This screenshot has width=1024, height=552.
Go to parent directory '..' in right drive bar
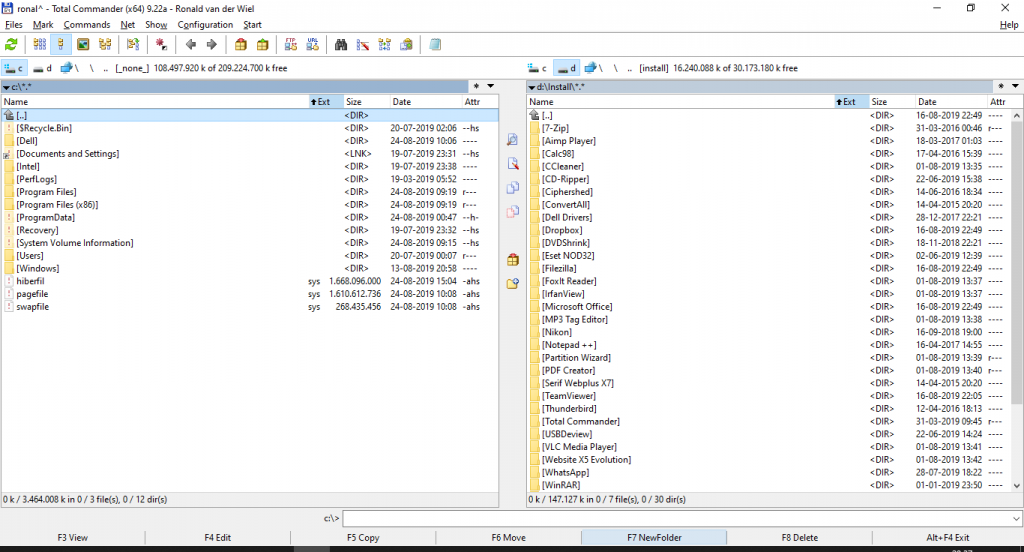[x=630, y=68]
